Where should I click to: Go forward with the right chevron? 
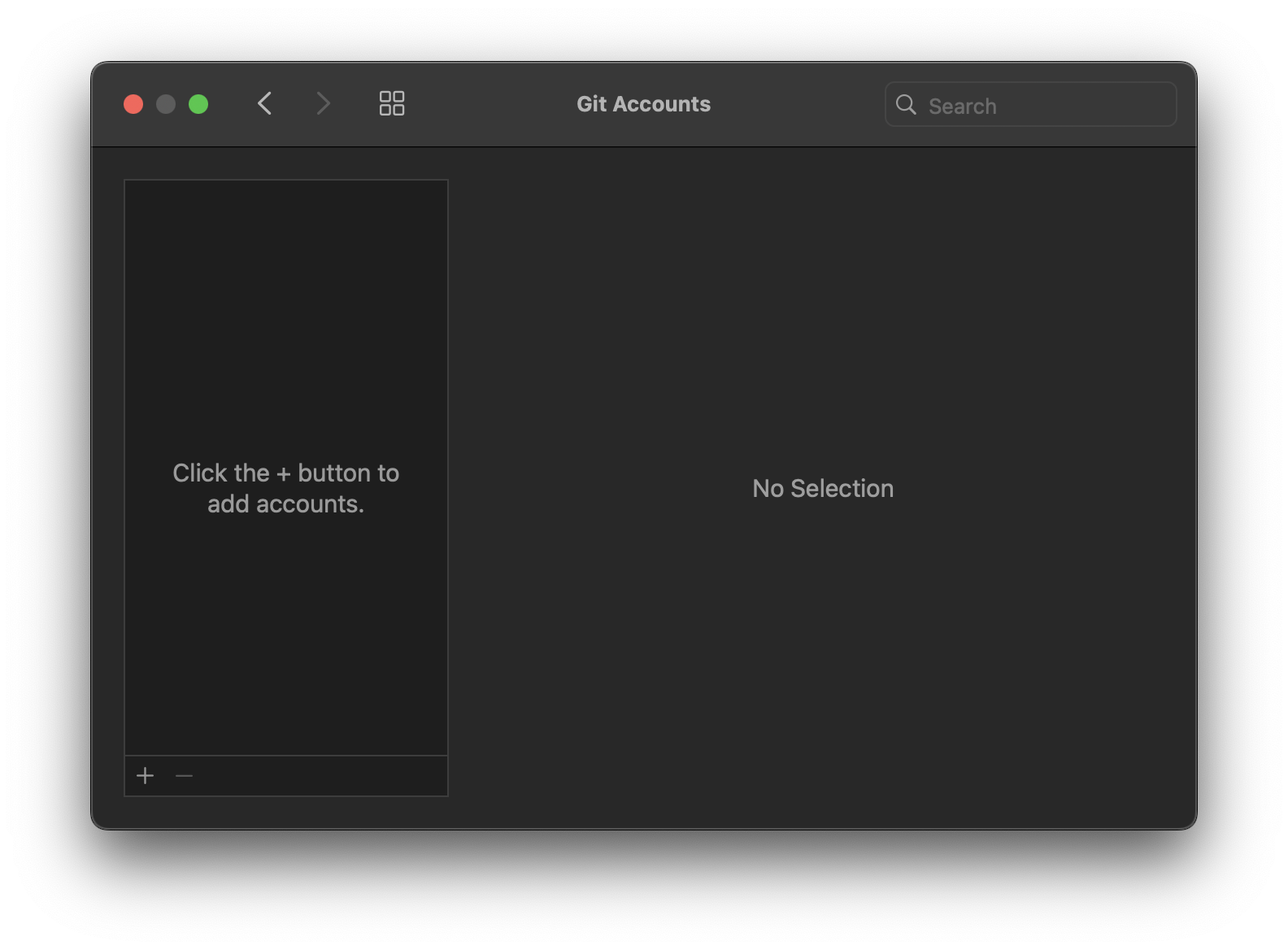[x=323, y=103]
